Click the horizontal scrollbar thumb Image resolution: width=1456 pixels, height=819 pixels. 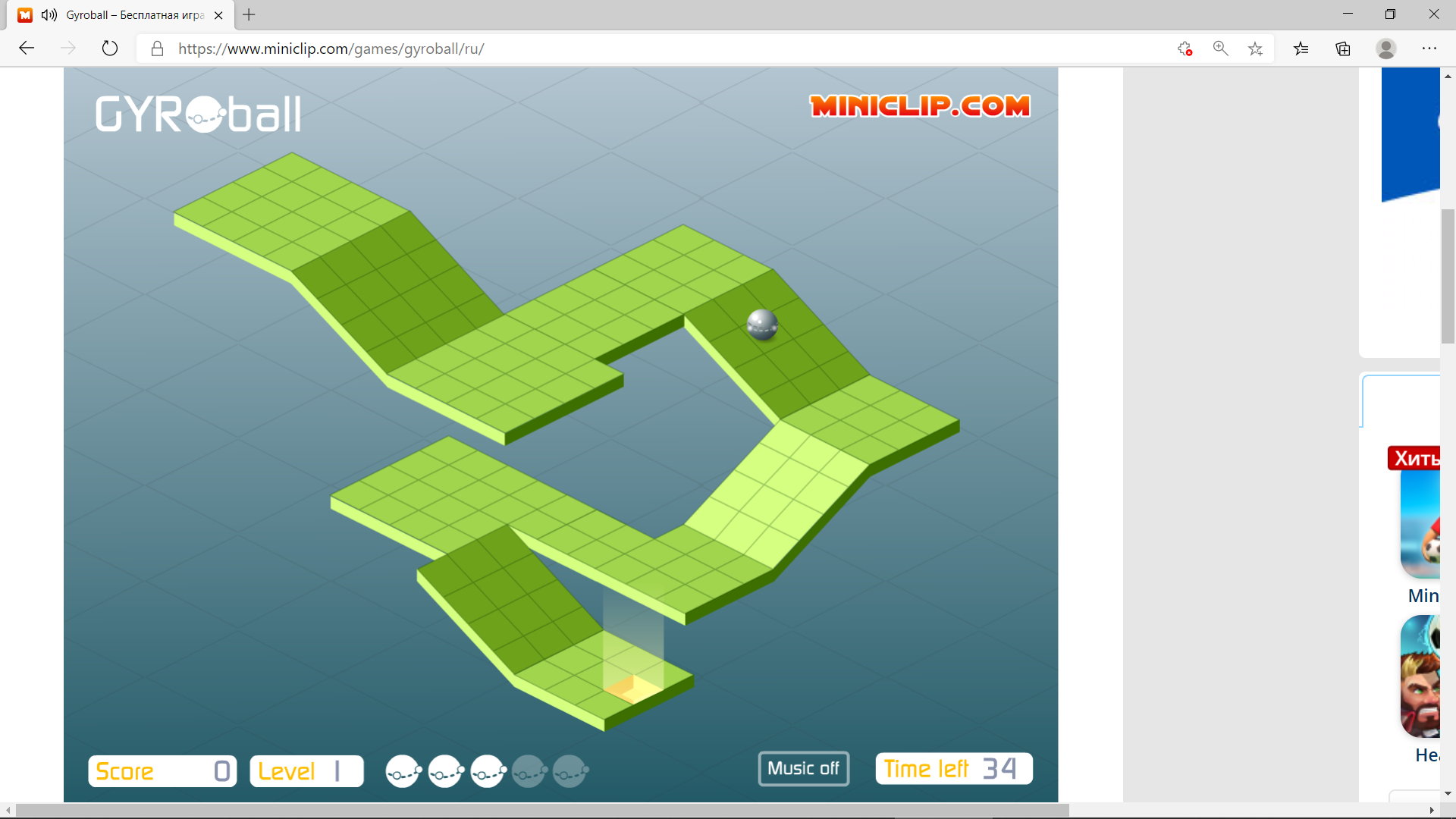click(542, 811)
